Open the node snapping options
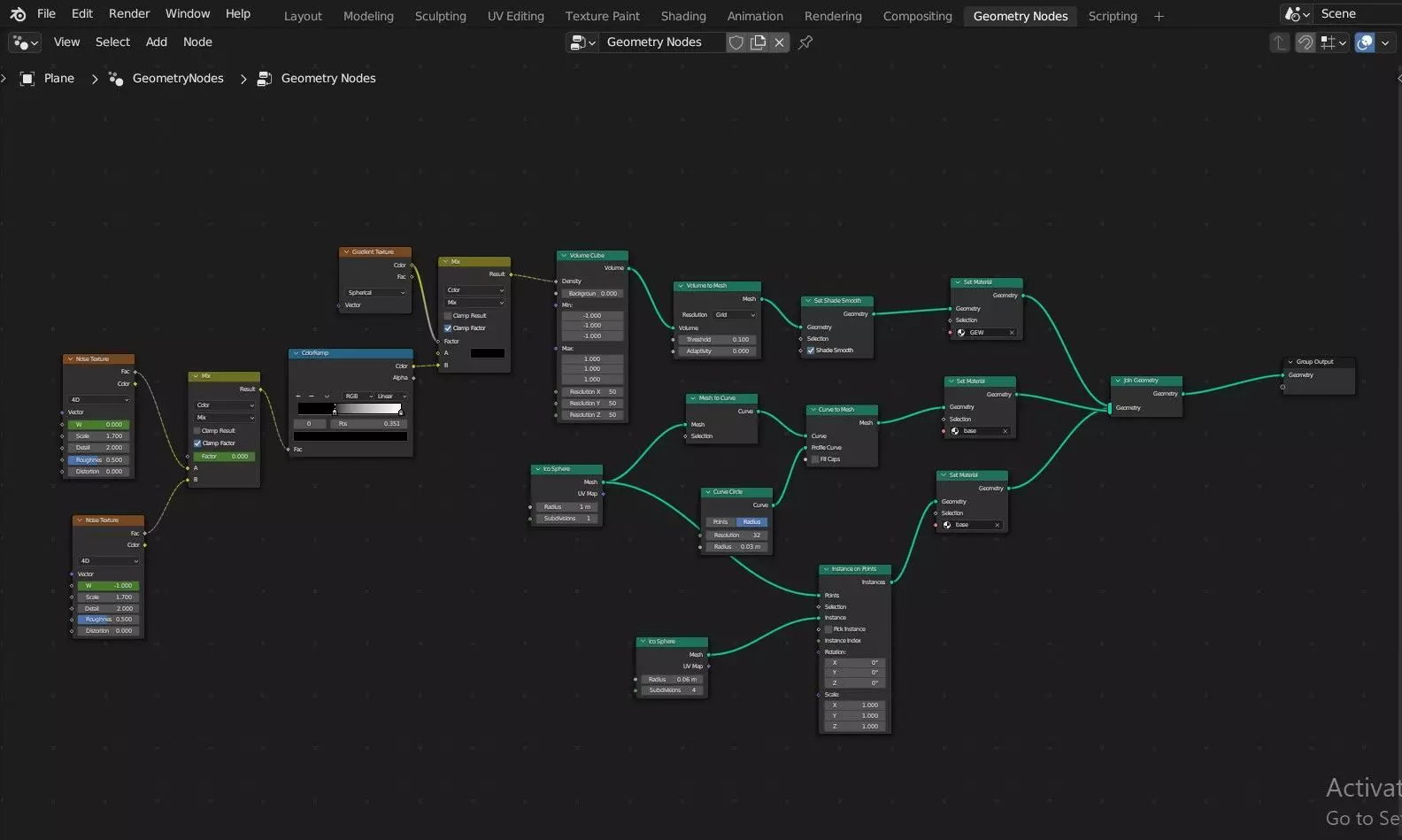 1334,42
